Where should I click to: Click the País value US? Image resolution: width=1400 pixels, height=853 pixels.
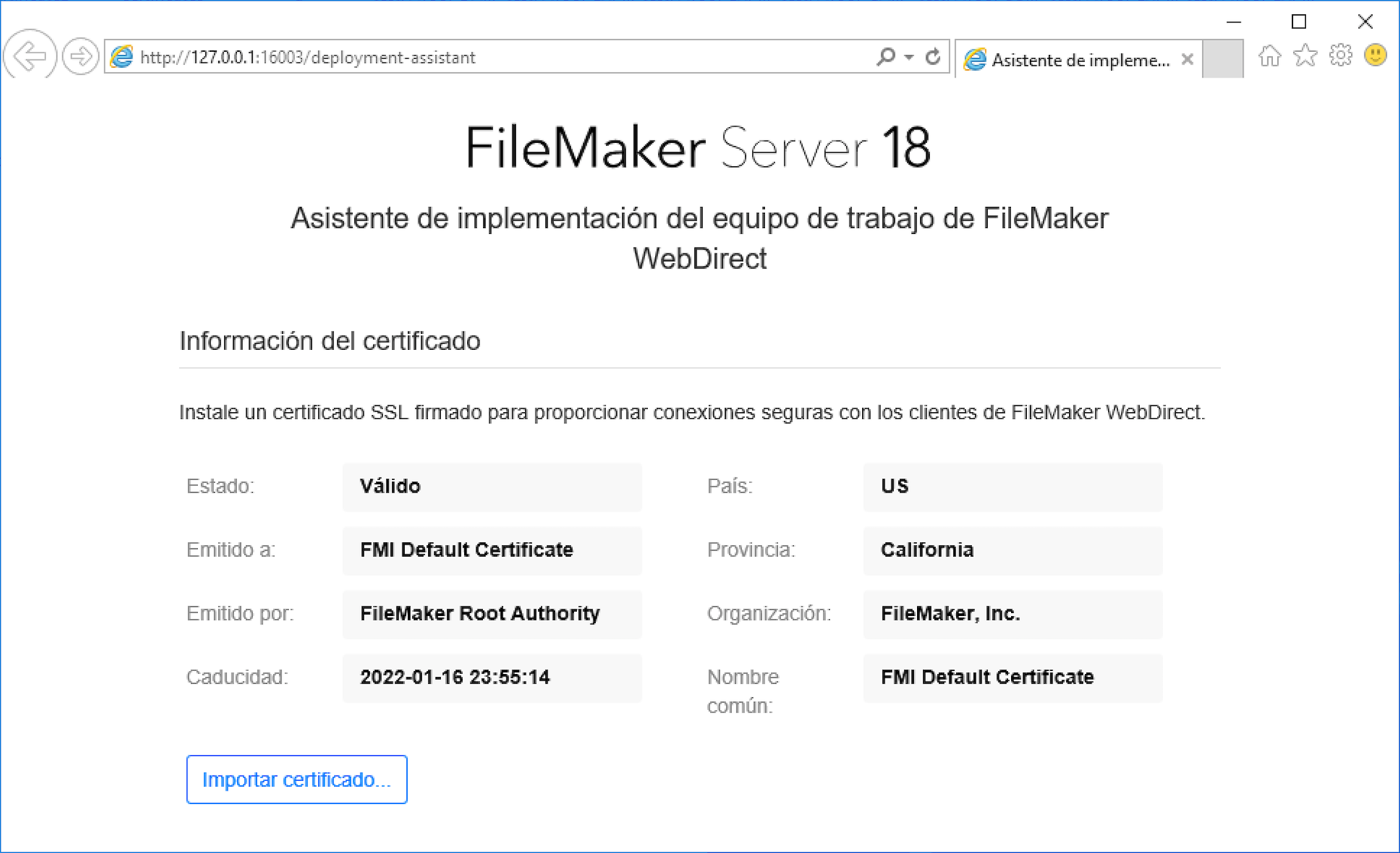[1013, 487]
